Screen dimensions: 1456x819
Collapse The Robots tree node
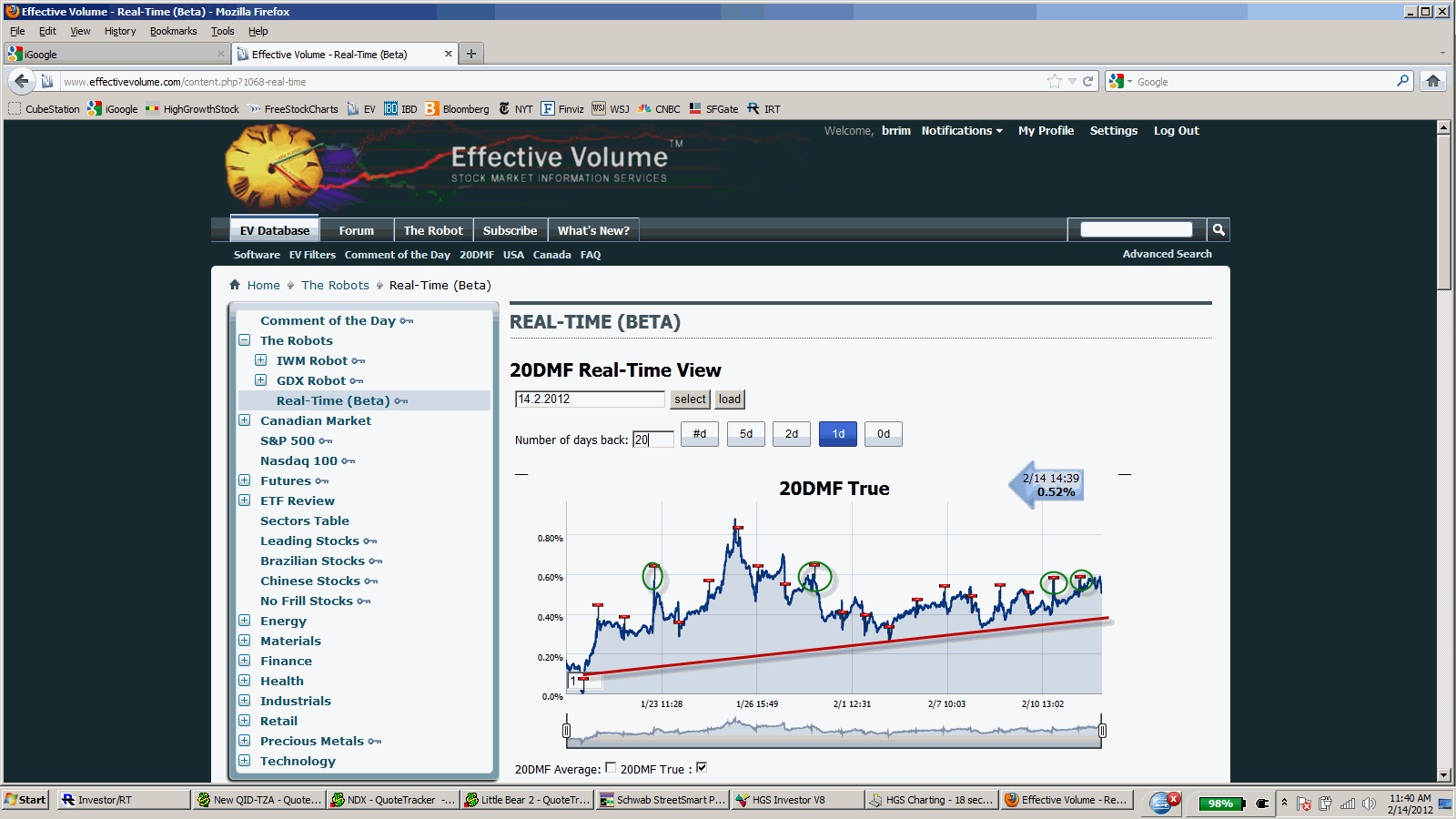244,340
